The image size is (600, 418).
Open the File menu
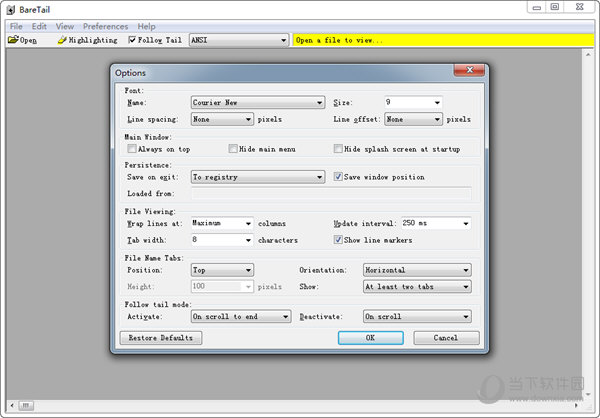(x=16, y=26)
